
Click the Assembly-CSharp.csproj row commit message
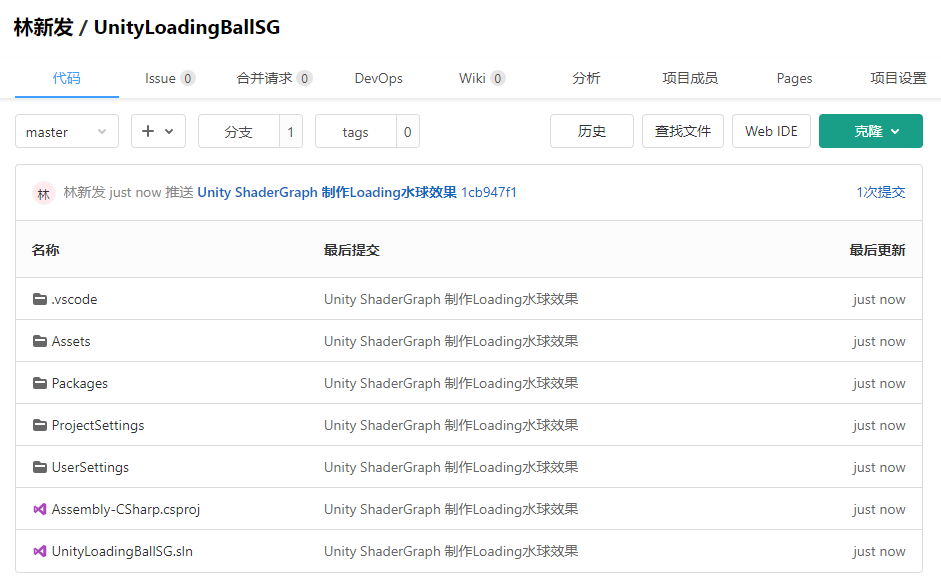coord(451,509)
